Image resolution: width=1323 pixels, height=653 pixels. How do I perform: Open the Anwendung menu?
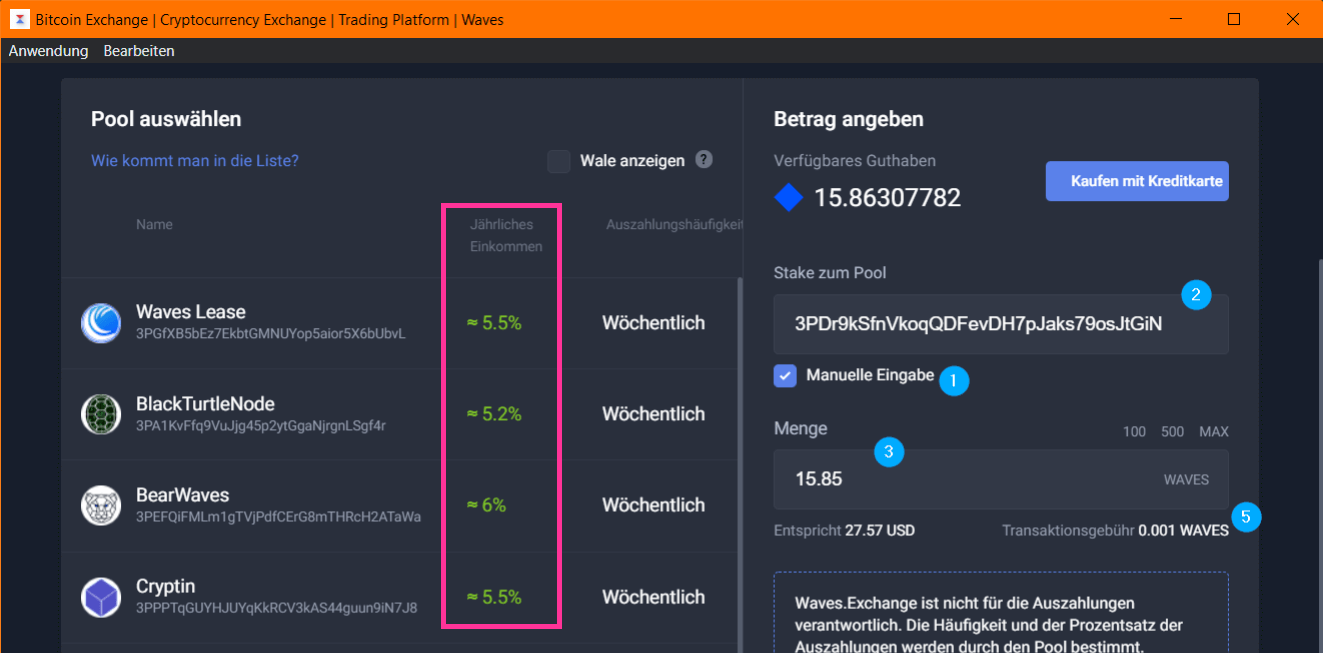(x=49, y=51)
